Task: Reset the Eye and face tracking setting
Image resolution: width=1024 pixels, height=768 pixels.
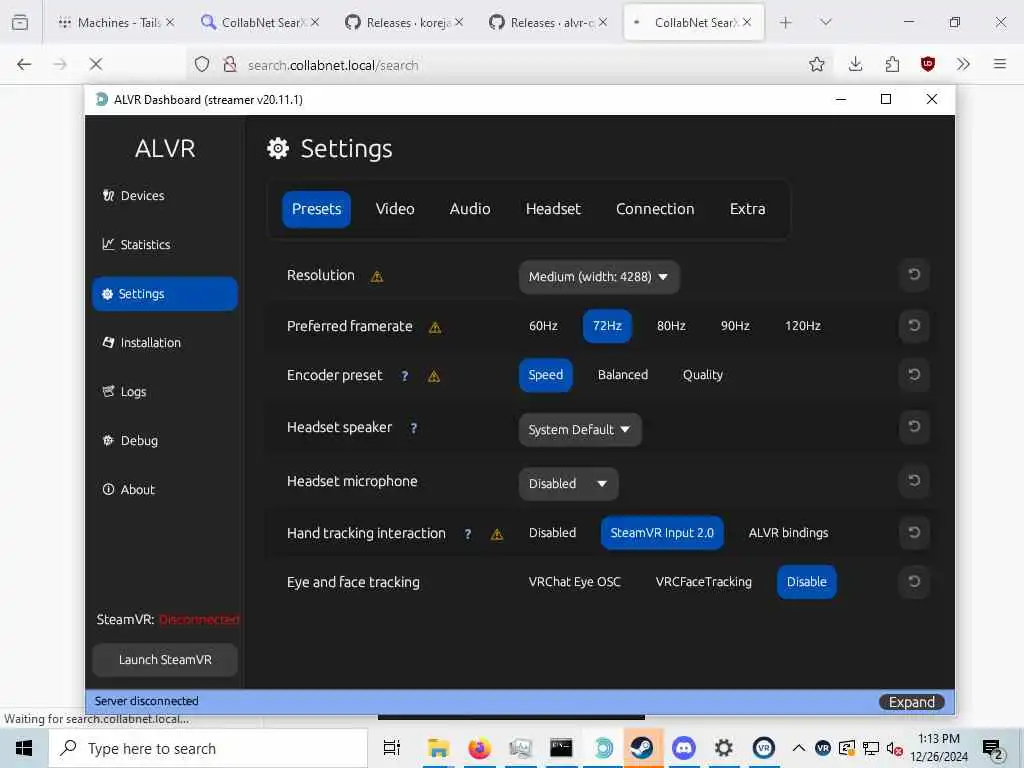Action: click(914, 582)
